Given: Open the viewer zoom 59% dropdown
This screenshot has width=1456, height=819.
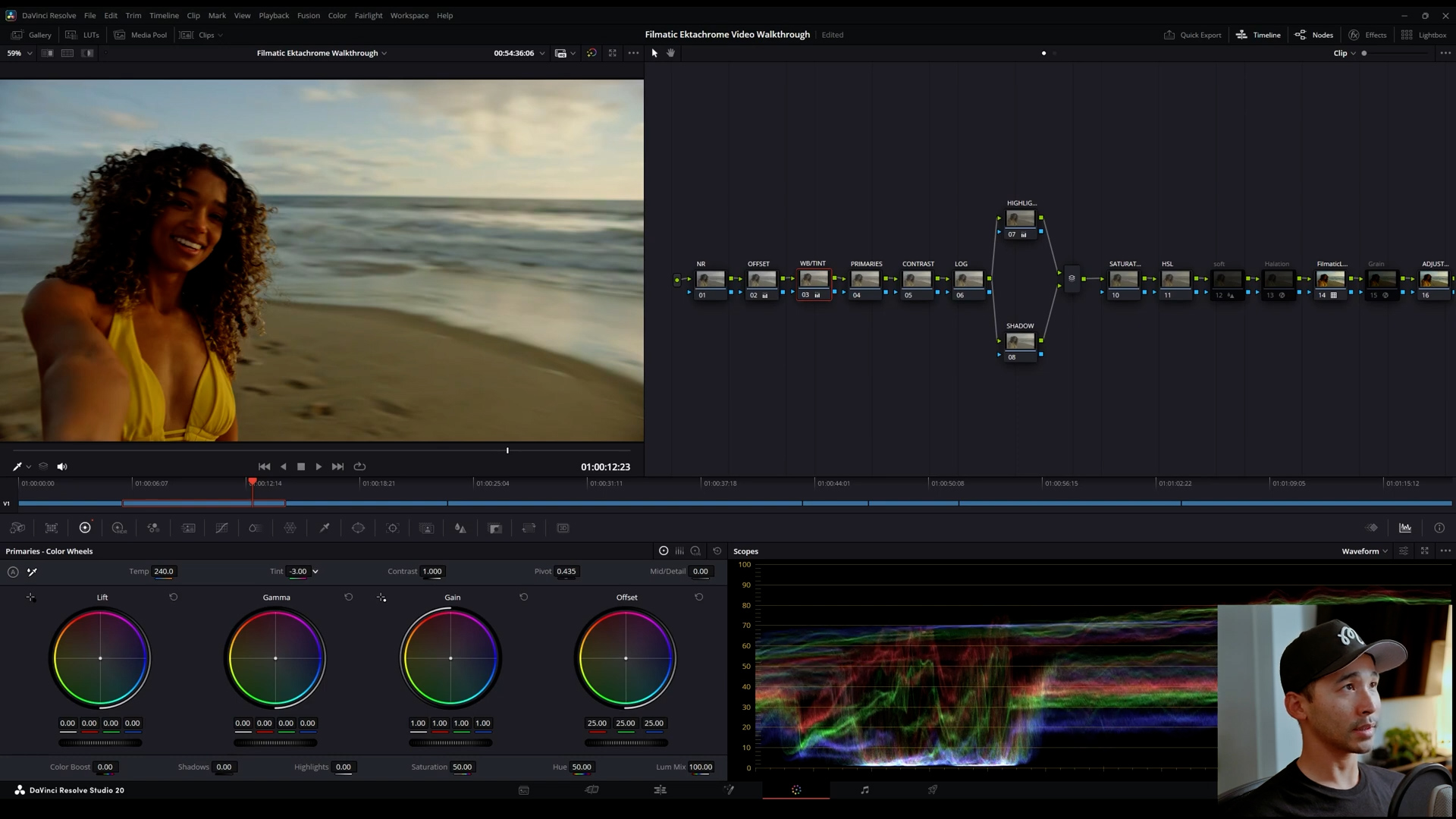Looking at the screenshot, I should coord(20,53).
